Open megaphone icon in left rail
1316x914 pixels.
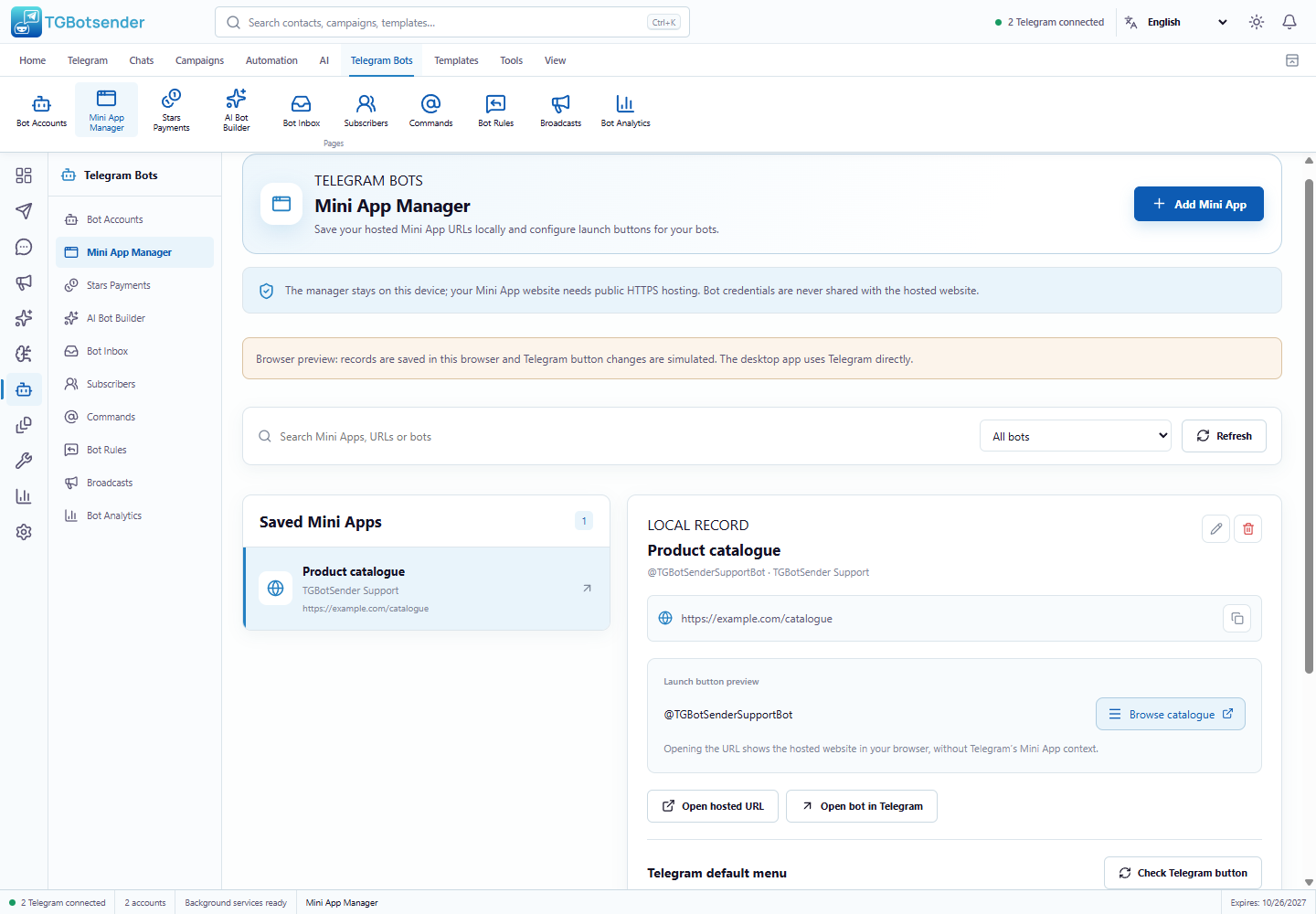(24, 282)
